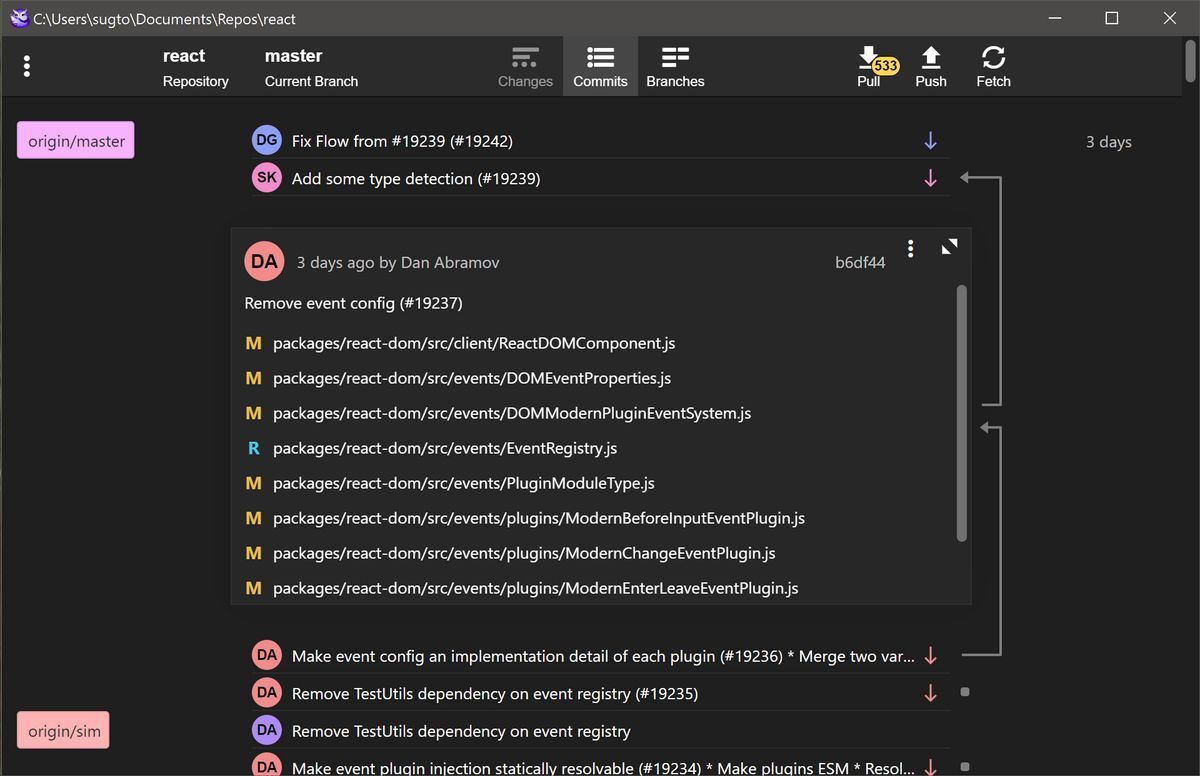The height and width of the screenshot is (776, 1200).
Task: Push commits to remote
Action: 930,67
